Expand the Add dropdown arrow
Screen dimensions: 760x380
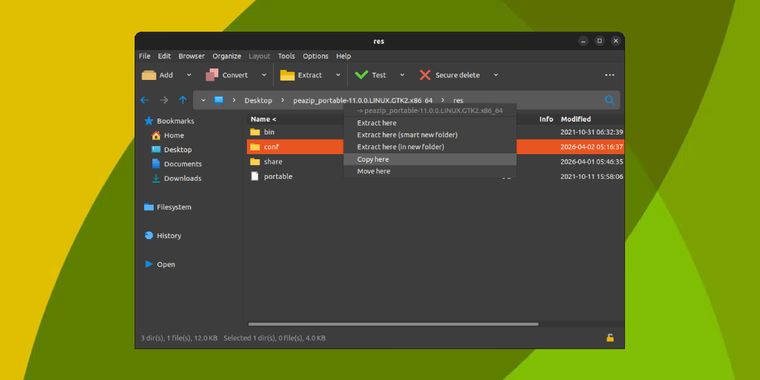point(189,75)
